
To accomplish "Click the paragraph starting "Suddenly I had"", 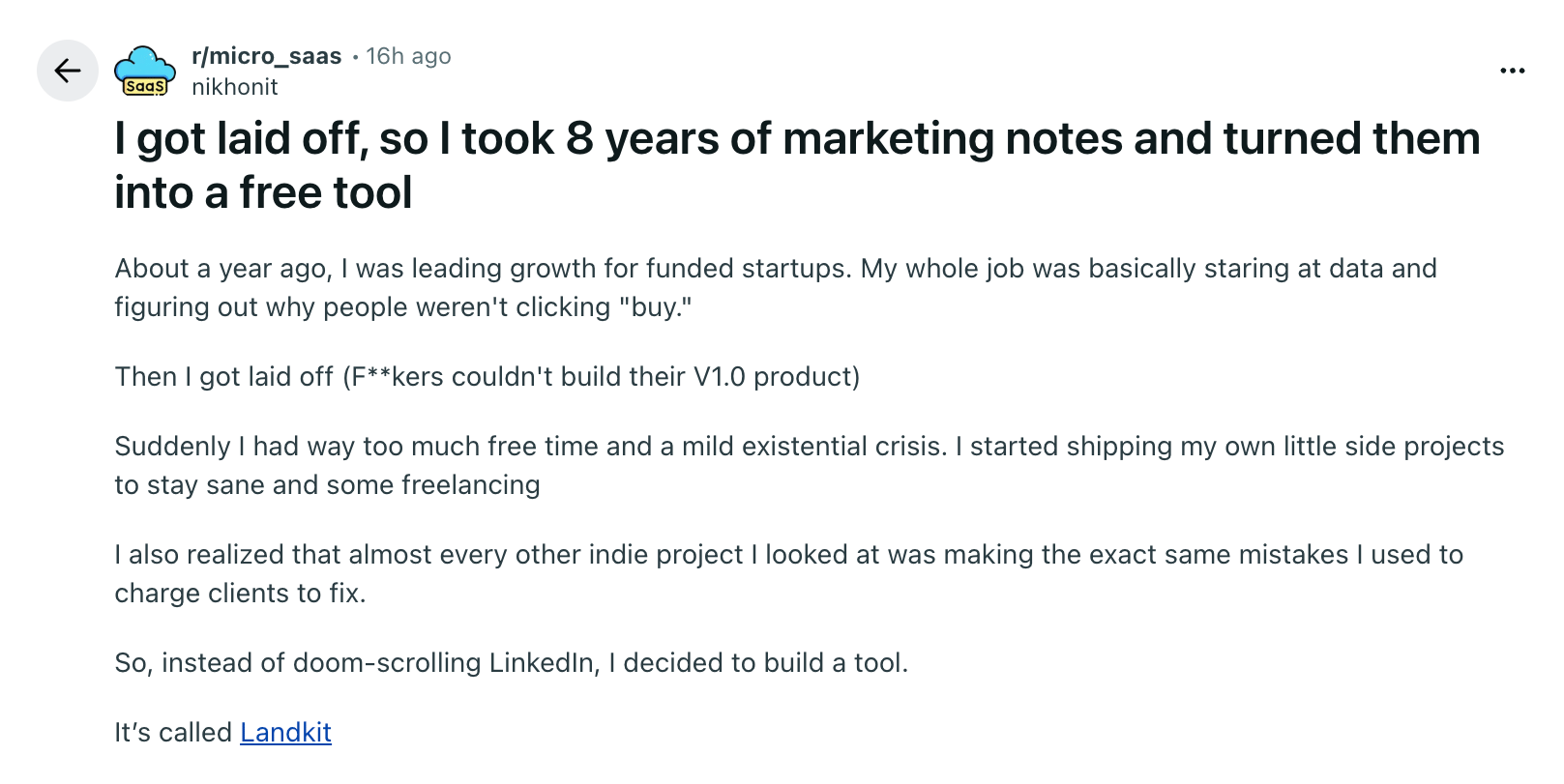I will pos(809,447).
